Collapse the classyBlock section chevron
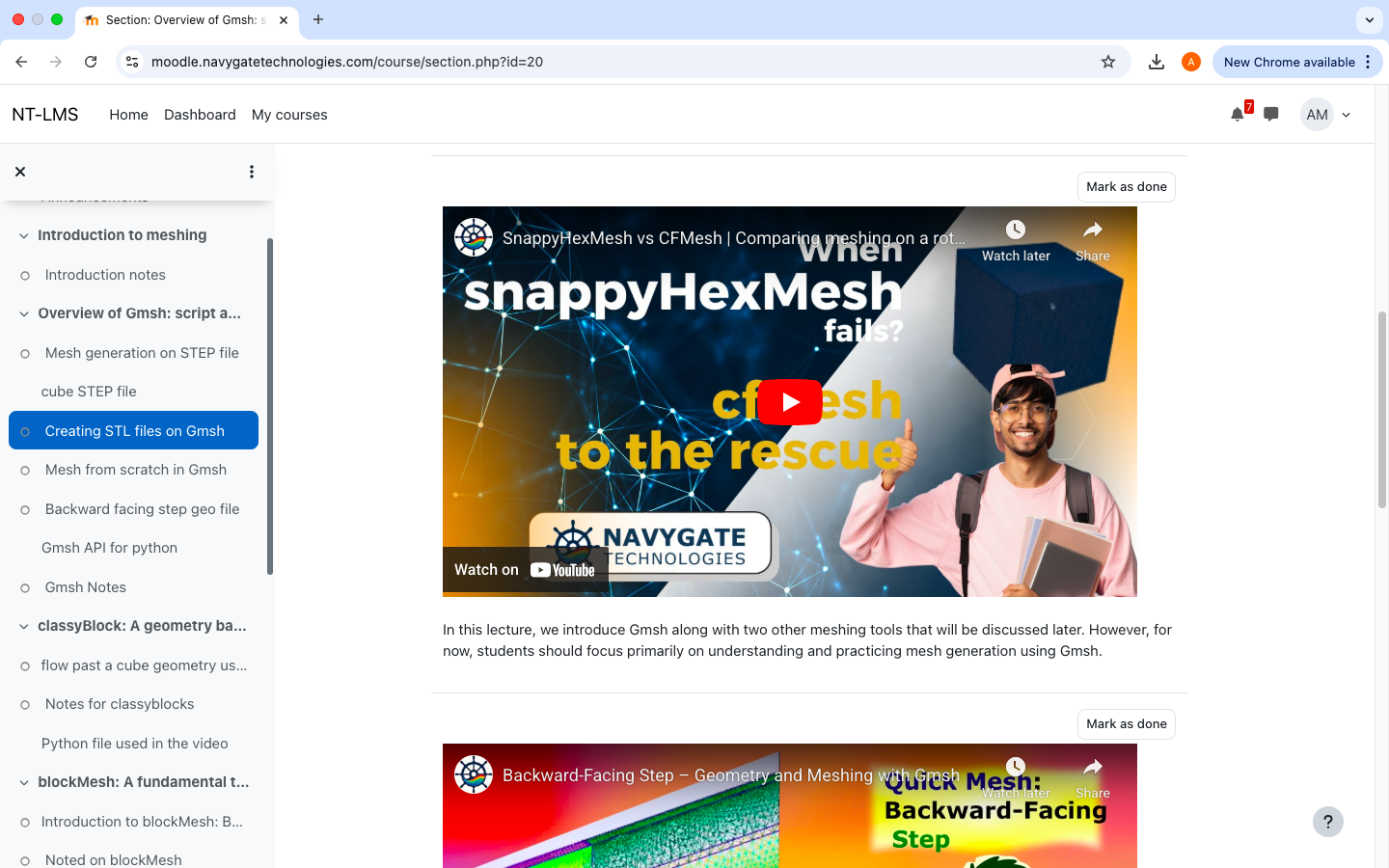This screenshot has width=1389, height=868. pyautogui.click(x=24, y=626)
